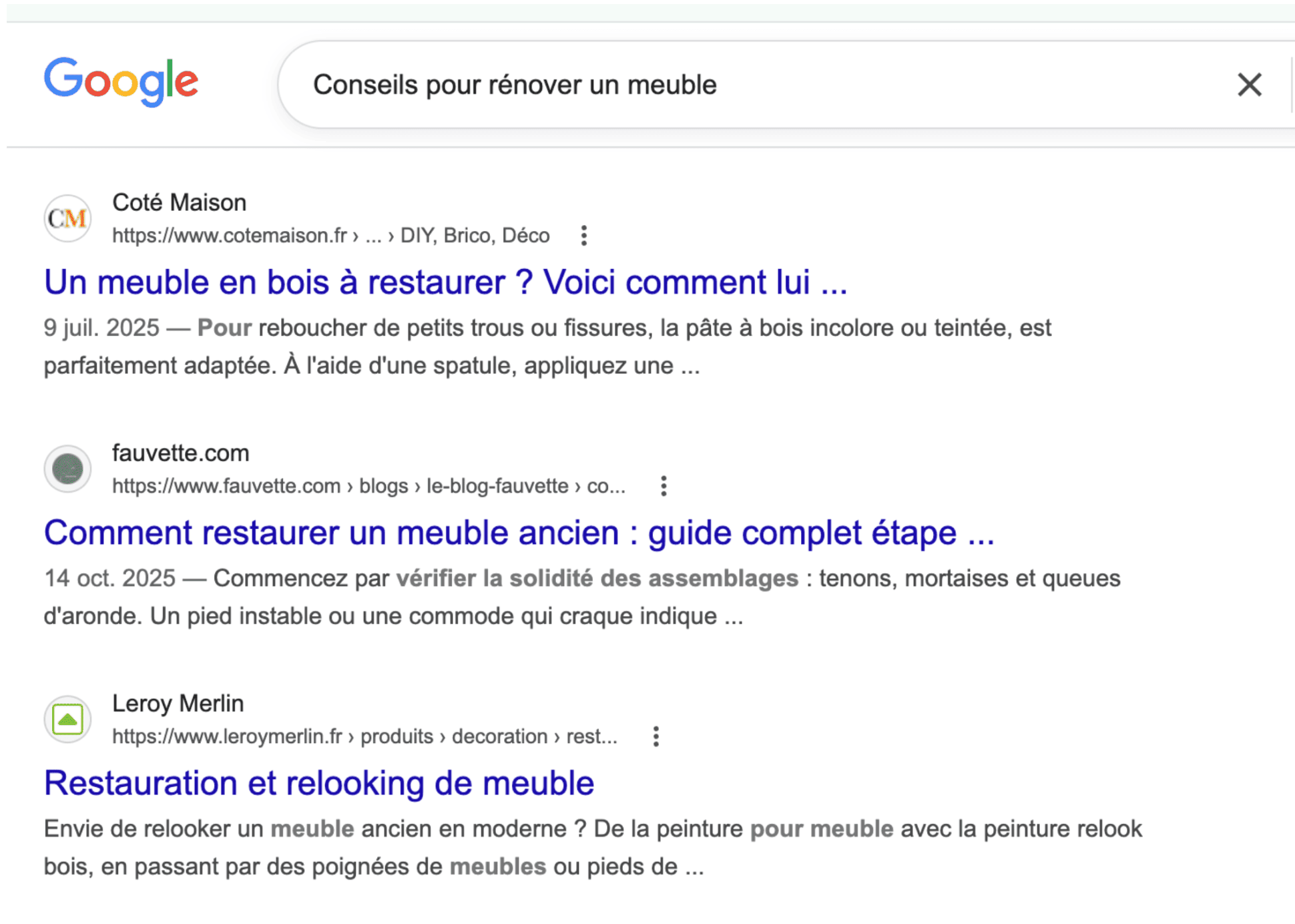Click the Coté Maison site name
Screen dimensions: 1295x924
[179, 202]
